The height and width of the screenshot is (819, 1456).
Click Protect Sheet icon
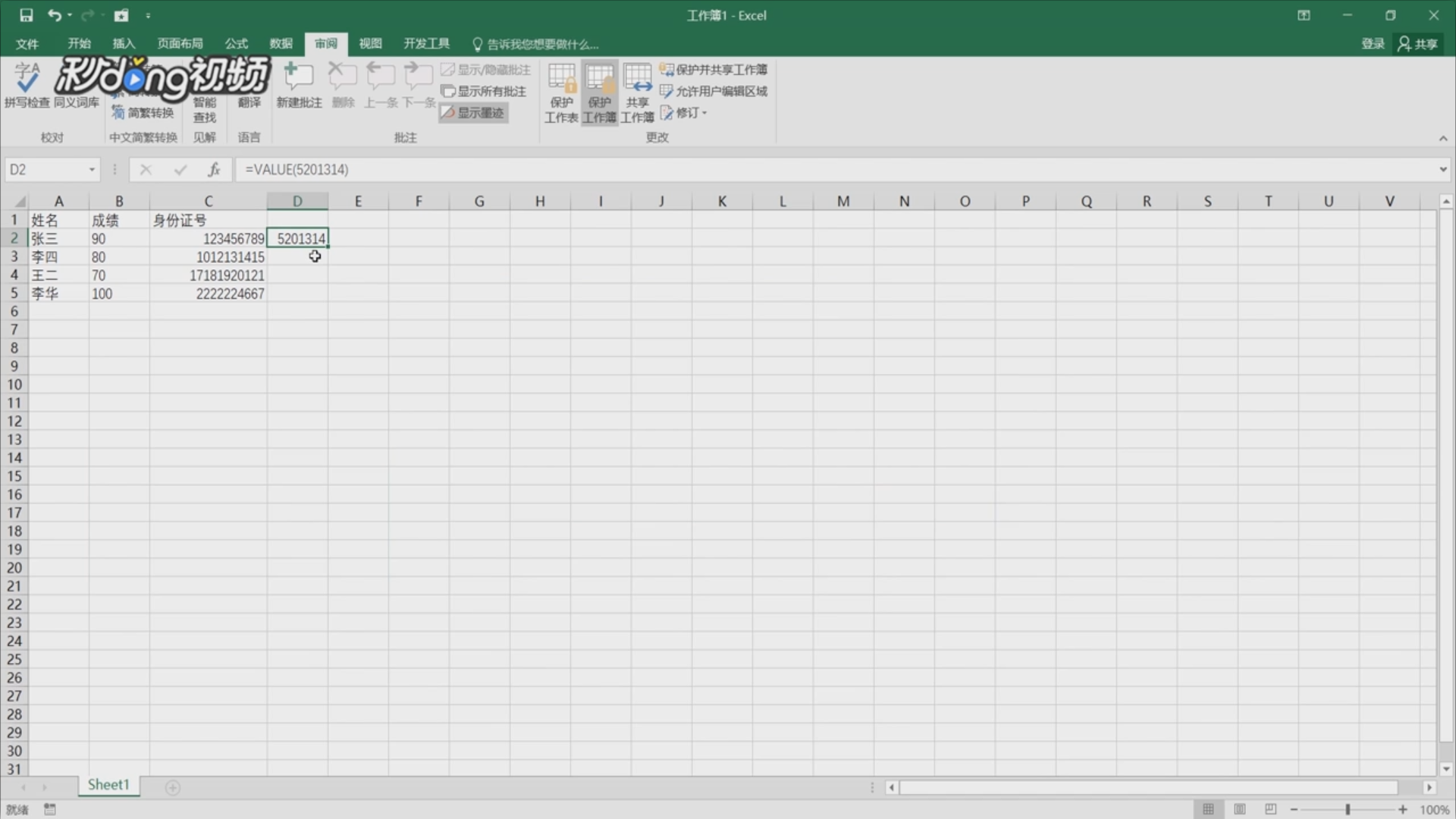click(561, 93)
